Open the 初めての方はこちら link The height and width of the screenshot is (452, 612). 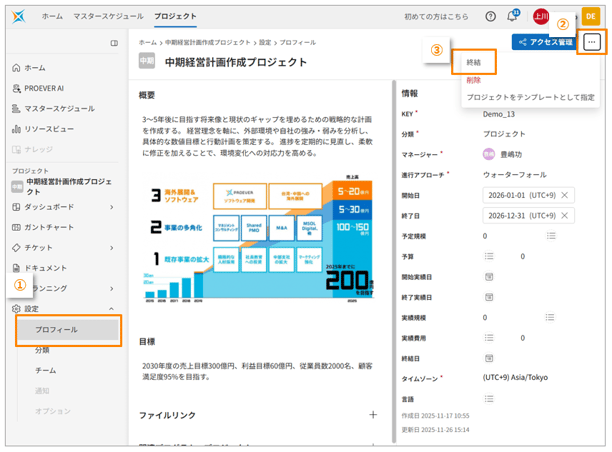click(435, 17)
